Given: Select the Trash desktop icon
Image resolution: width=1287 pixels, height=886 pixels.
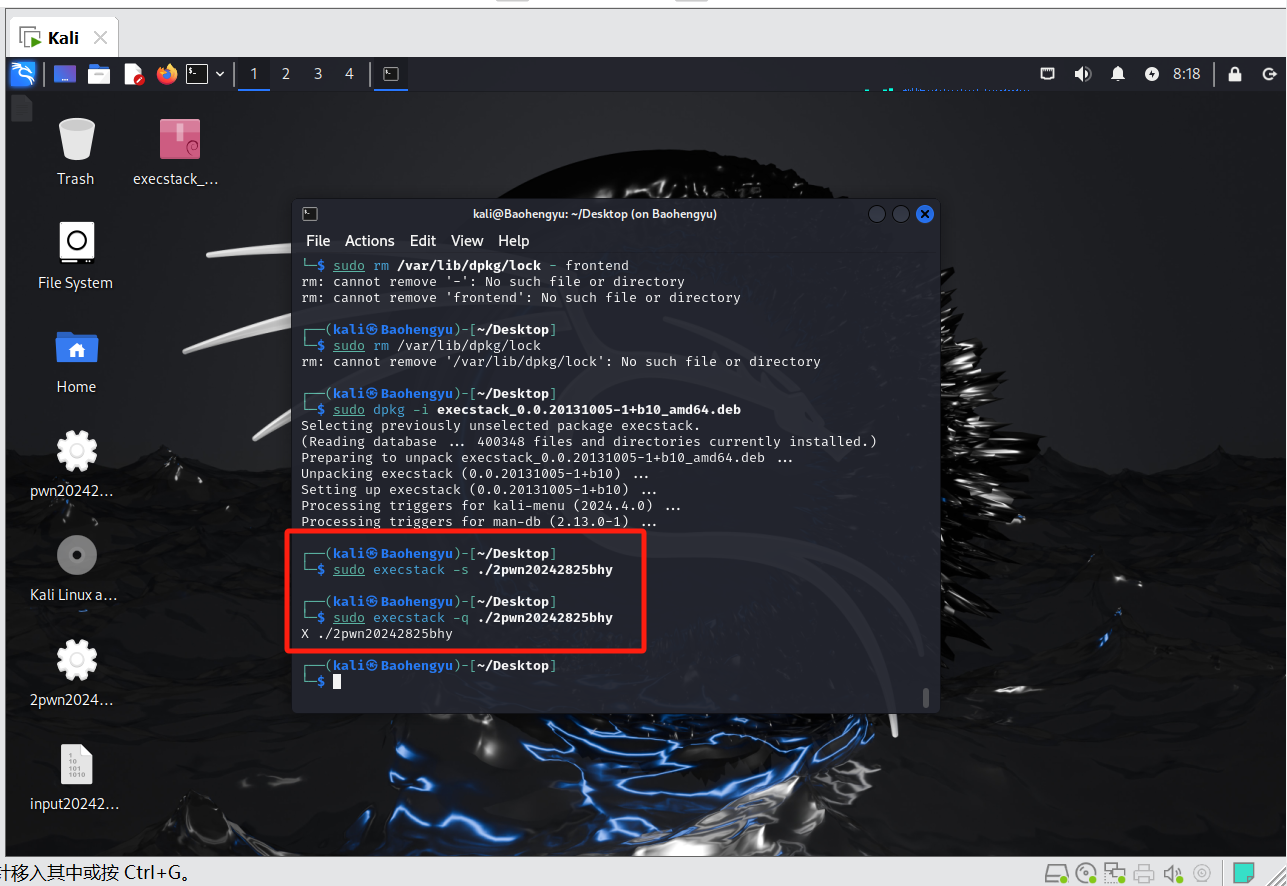Looking at the screenshot, I should tap(76, 152).
